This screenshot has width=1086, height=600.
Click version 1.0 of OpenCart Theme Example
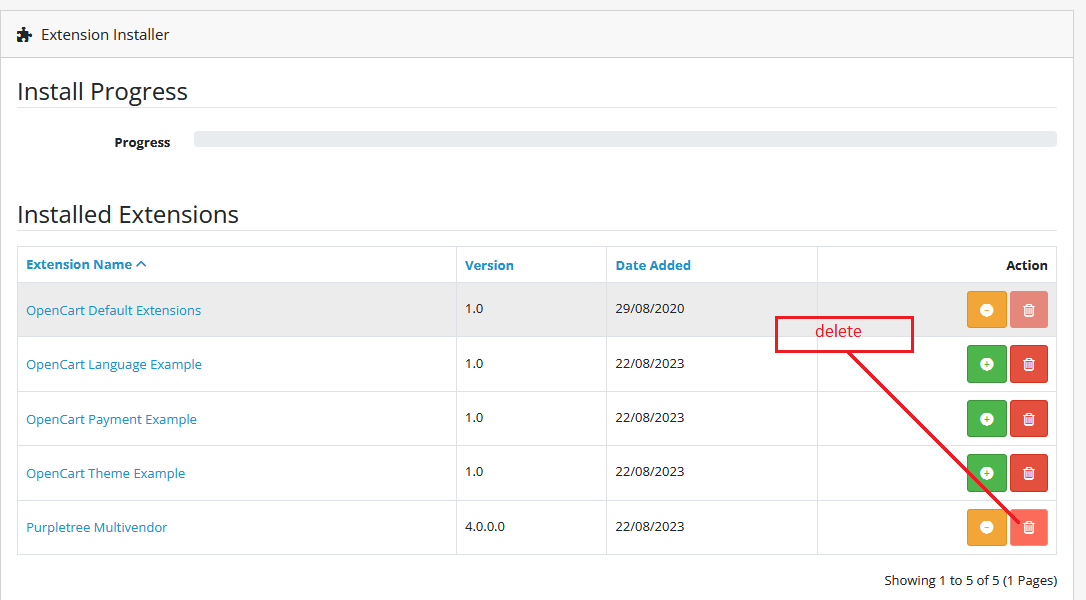474,472
